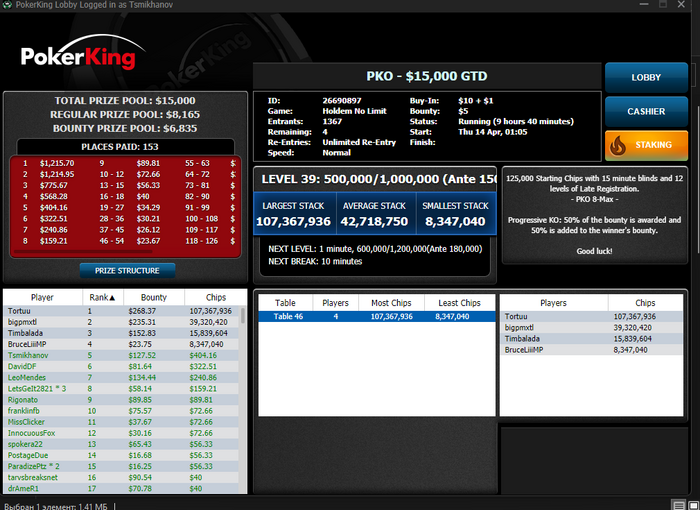Click average stack value 42,718,750
The width and height of the screenshot is (700, 510).
tap(374, 222)
